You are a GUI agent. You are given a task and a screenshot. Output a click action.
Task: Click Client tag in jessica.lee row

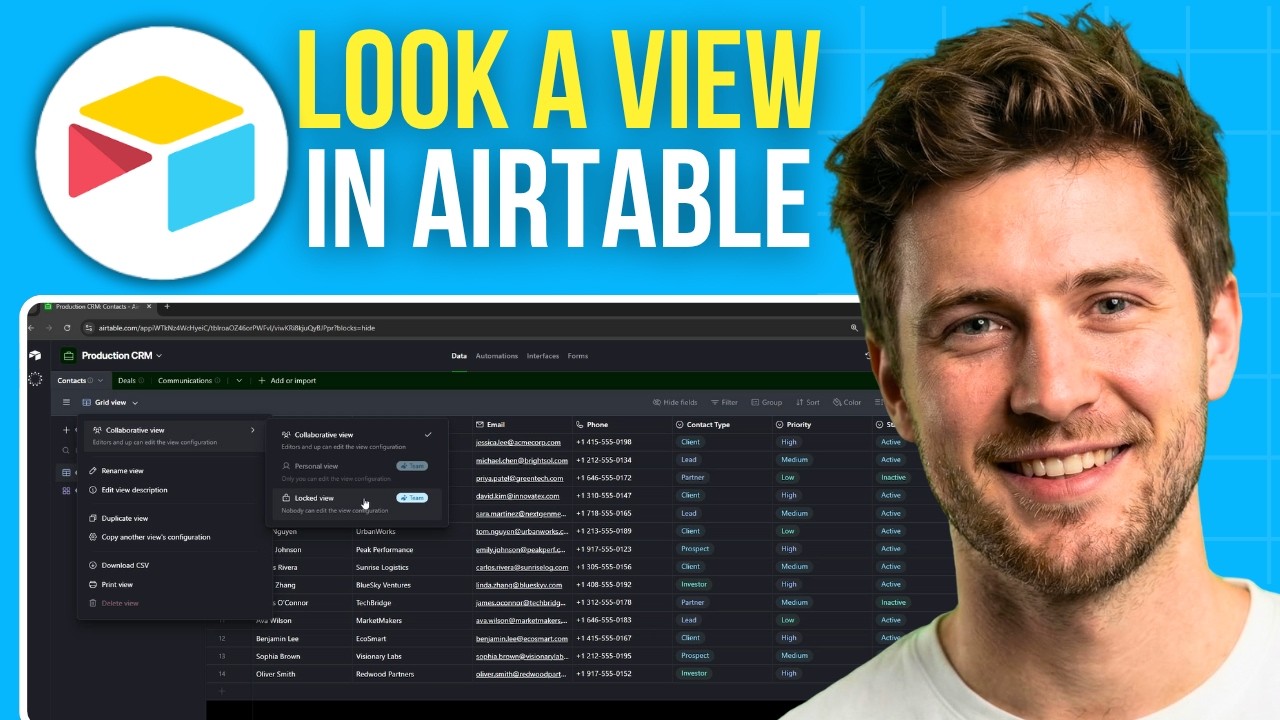tap(691, 442)
